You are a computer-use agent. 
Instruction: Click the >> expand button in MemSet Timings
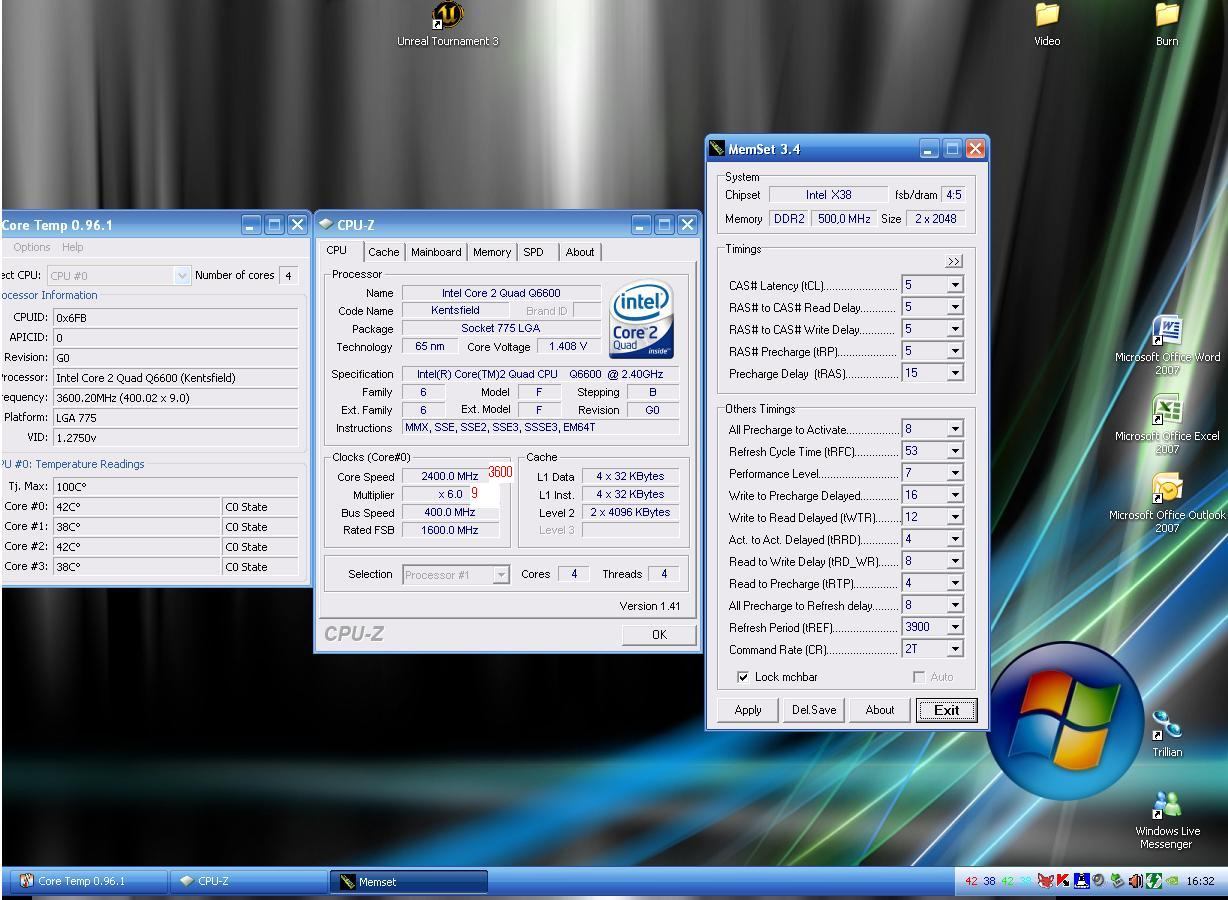pyautogui.click(x=954, y=261)
